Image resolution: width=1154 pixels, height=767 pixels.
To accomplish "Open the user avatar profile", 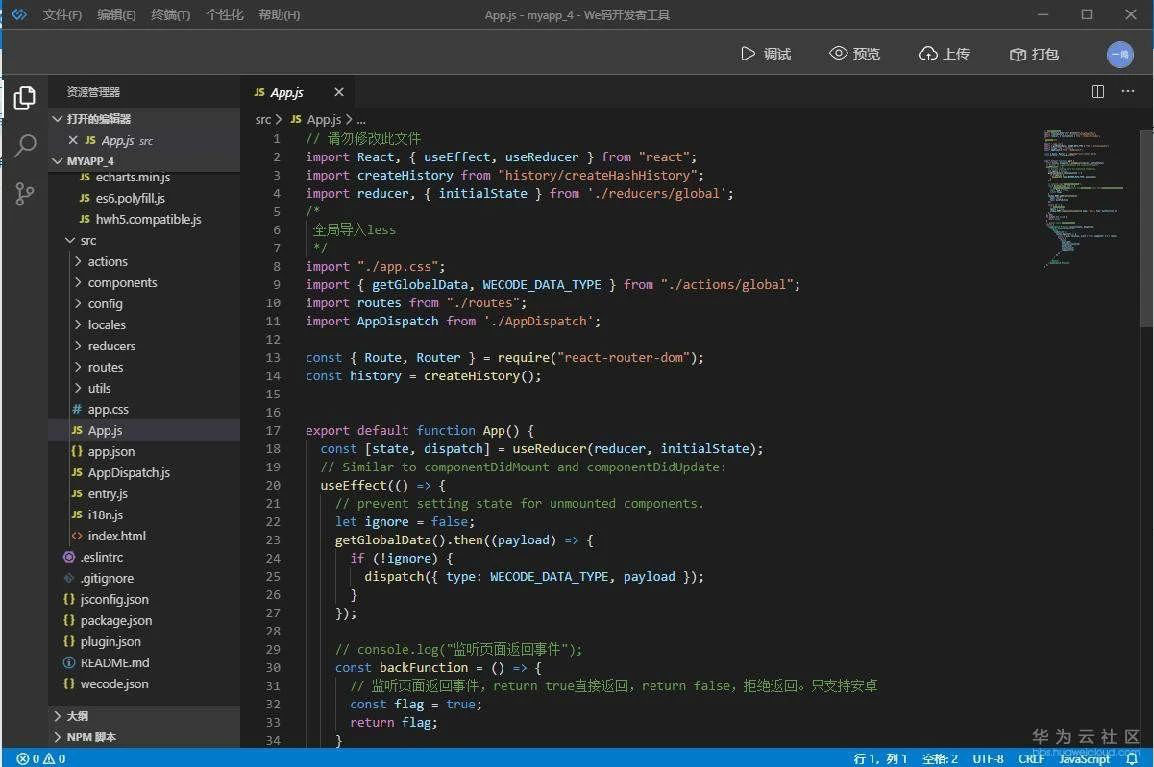I will [1120, 54].
